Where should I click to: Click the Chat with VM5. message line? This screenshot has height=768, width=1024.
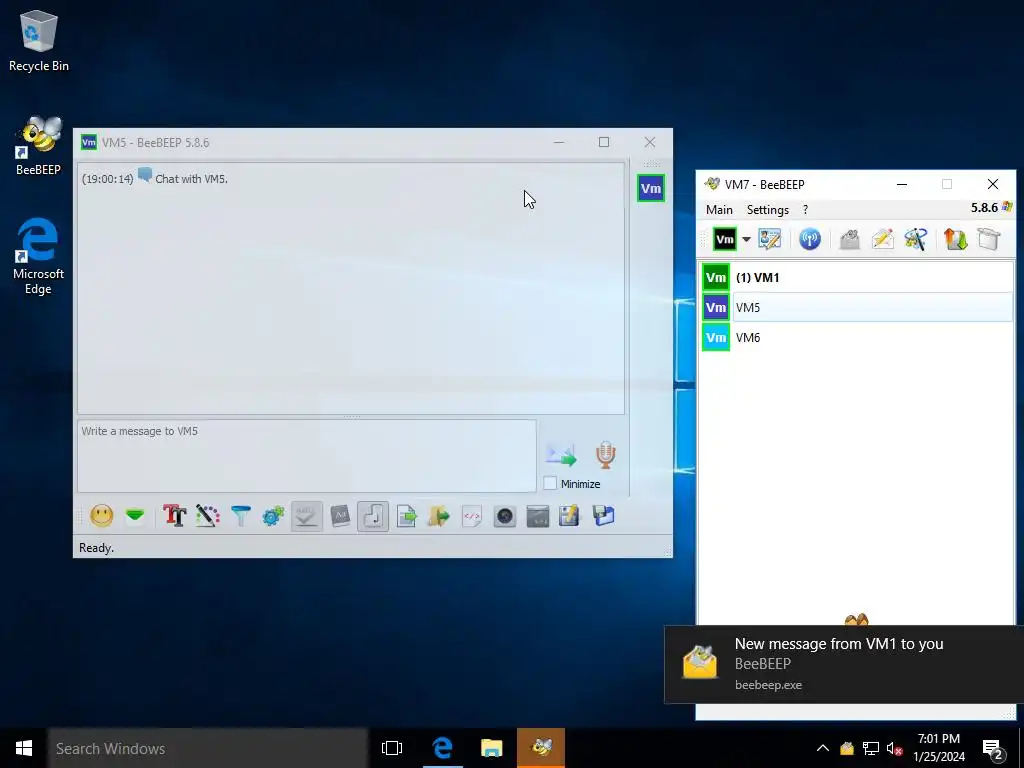click(191, 179)
